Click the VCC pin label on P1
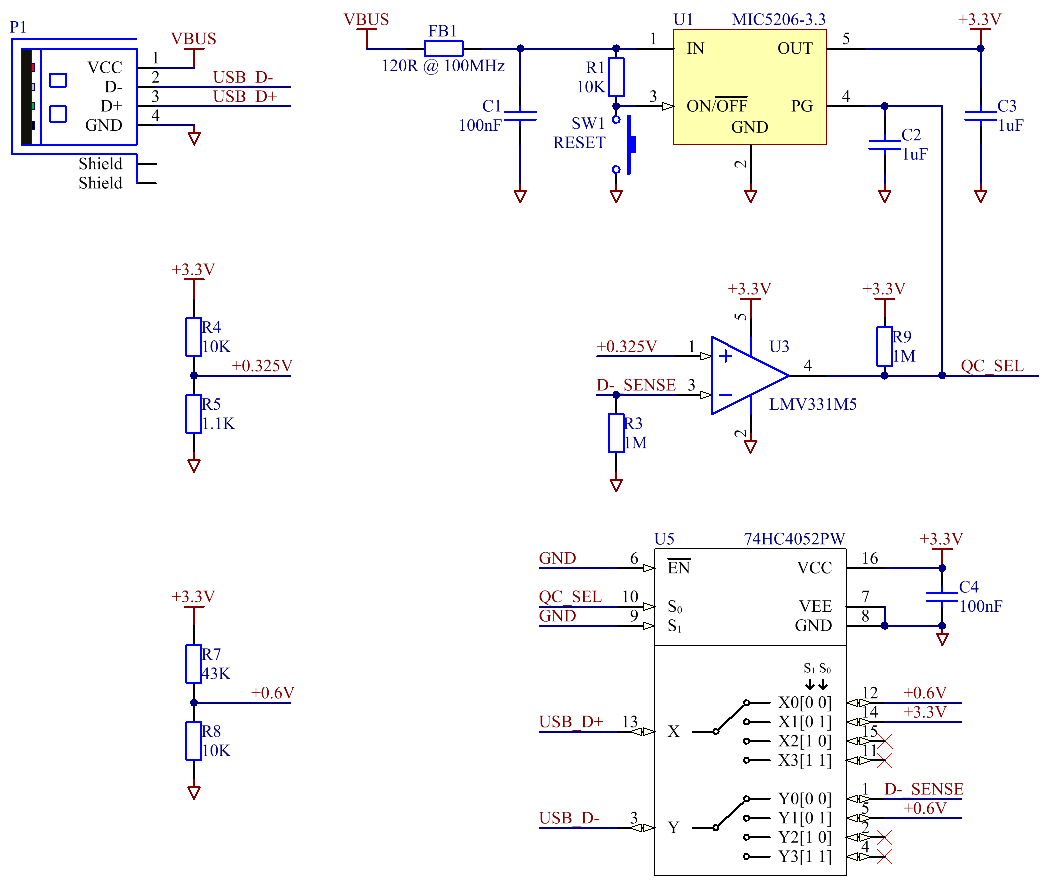 [105, 68]
